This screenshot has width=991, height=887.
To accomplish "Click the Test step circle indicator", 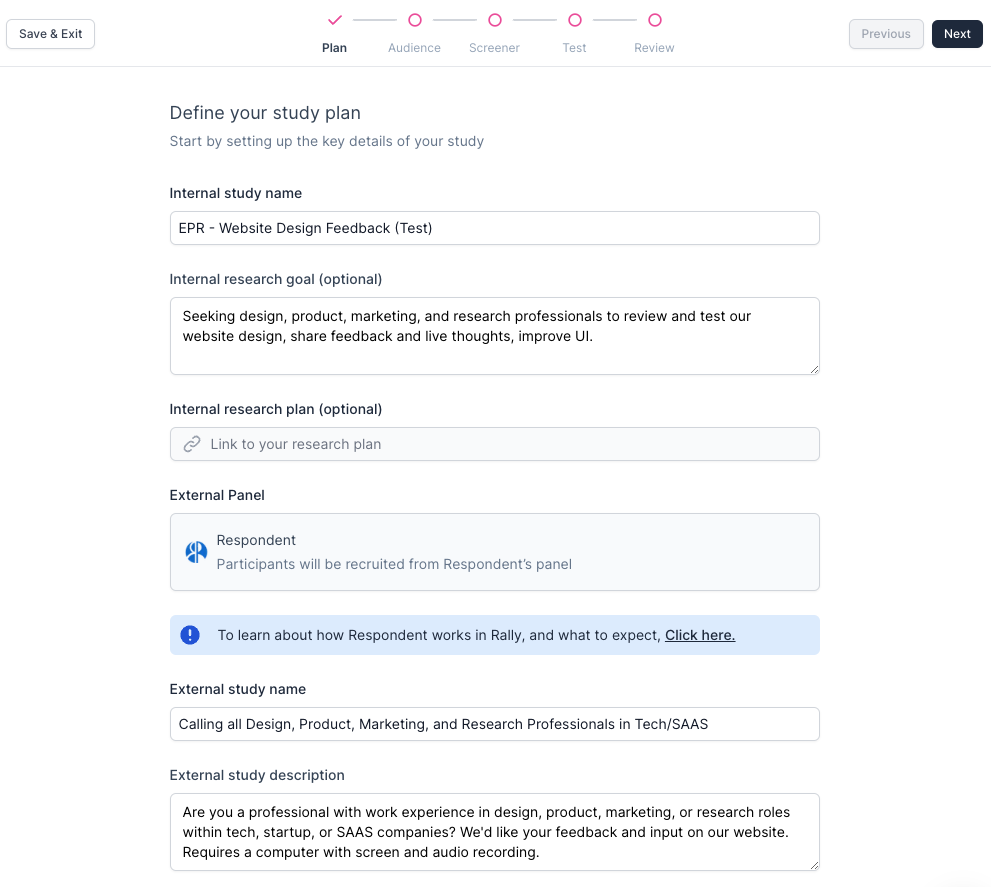I will (575, 20).
